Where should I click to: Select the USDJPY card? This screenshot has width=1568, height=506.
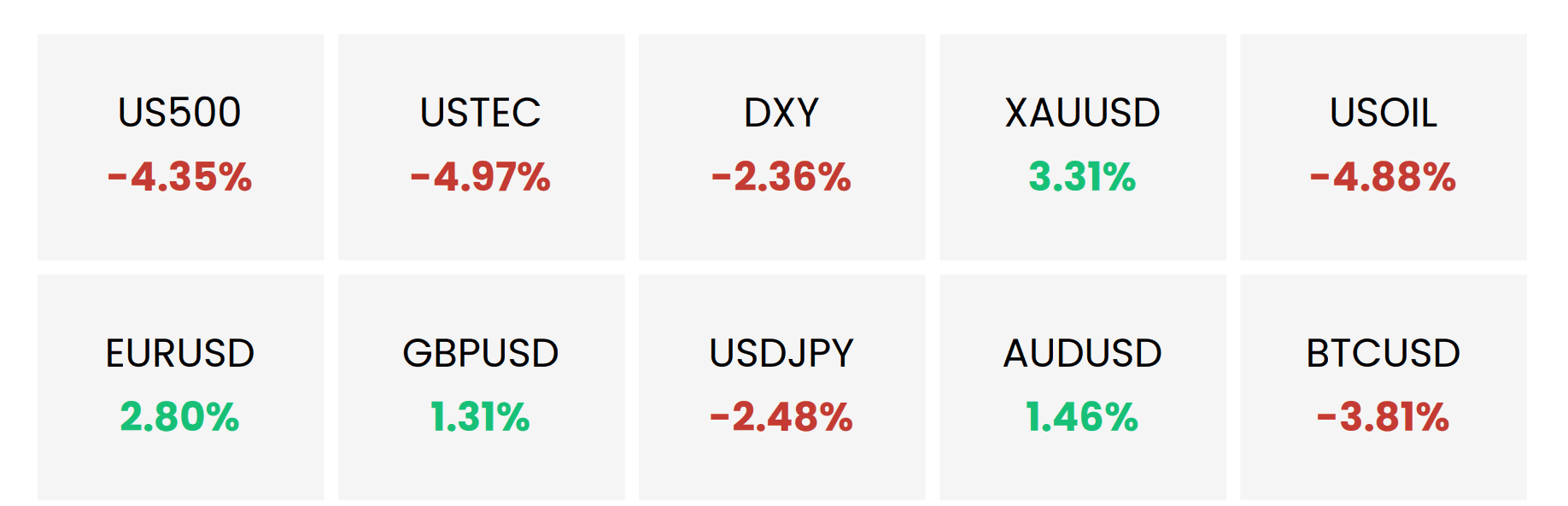[x=781, y=387]
